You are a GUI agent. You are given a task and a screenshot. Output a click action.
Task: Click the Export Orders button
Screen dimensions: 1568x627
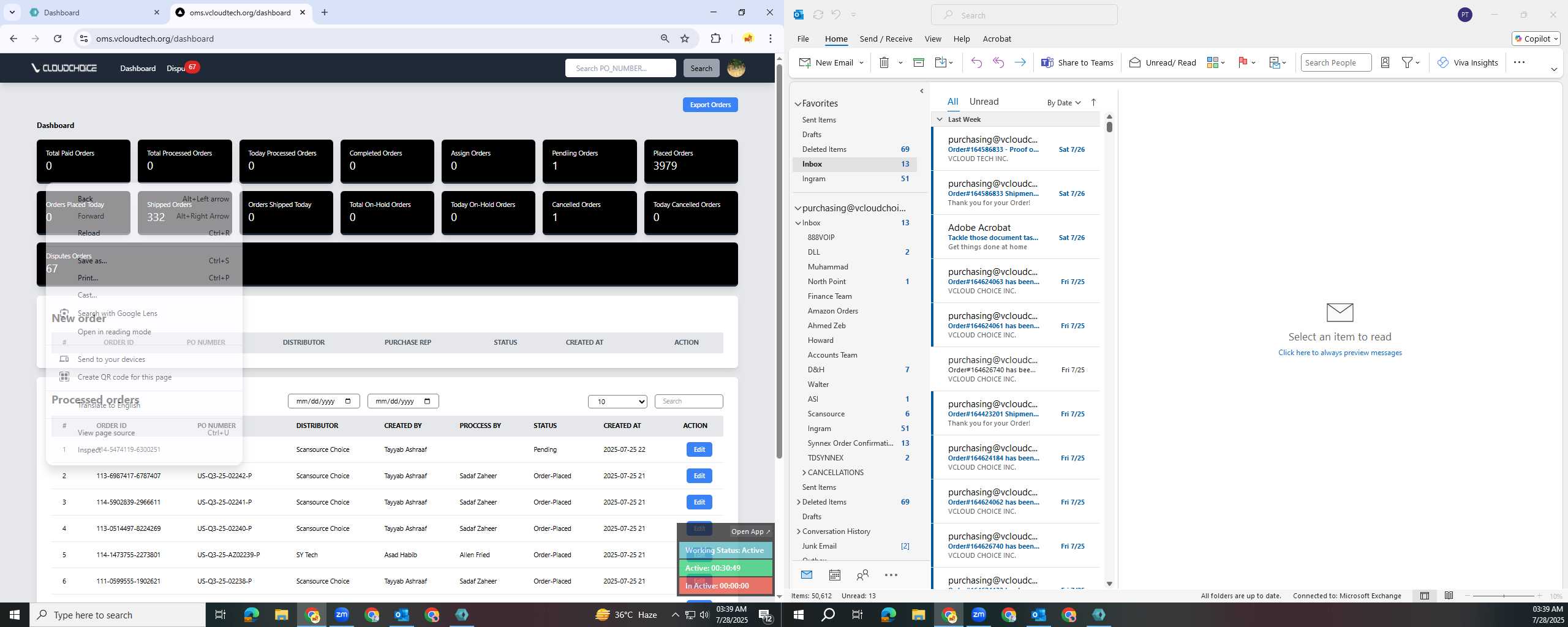(710, 105)
